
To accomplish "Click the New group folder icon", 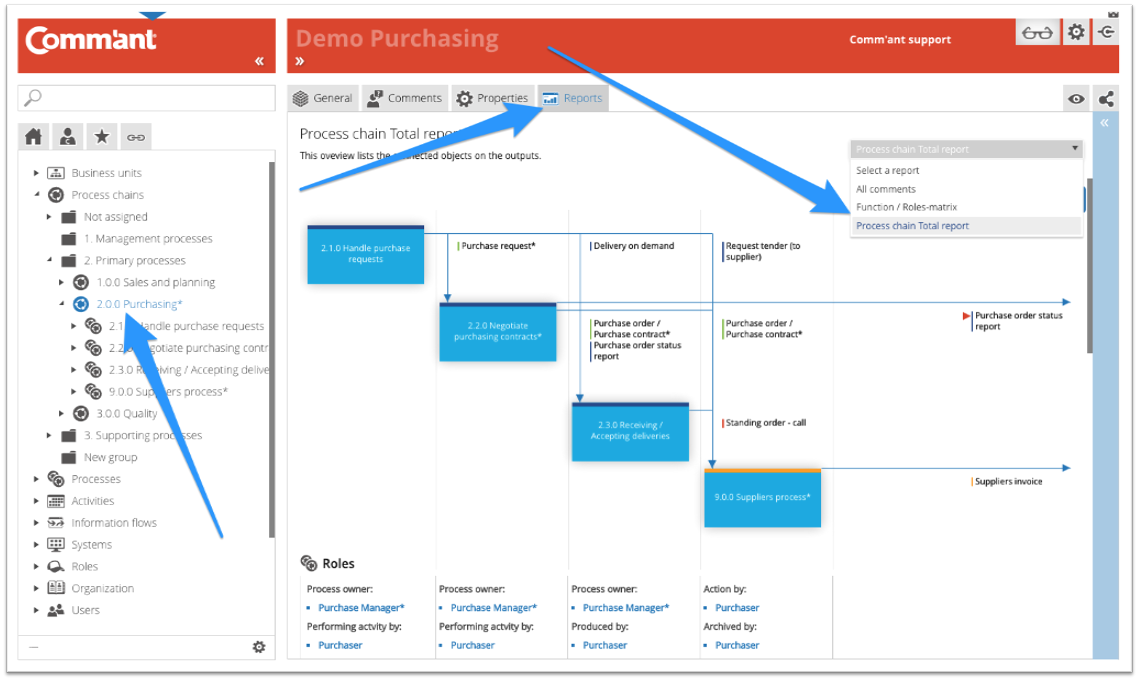I will (x=69, y=457).
